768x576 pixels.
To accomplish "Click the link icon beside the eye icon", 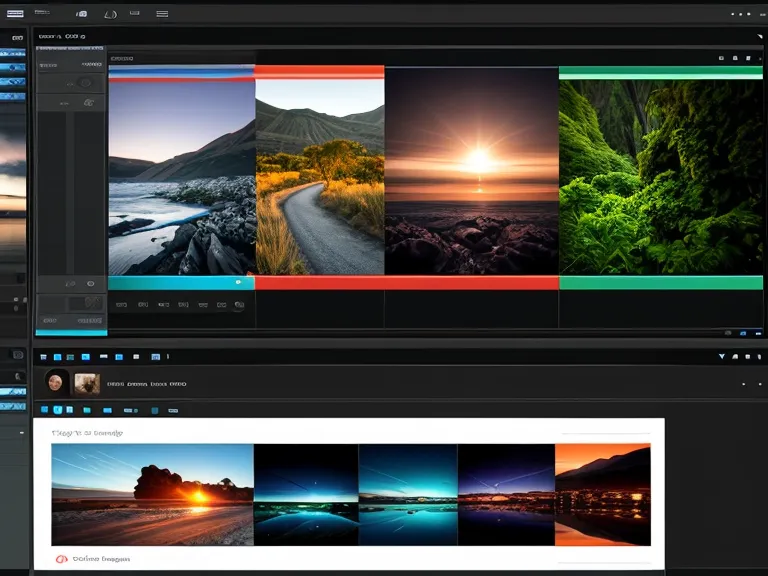I will pyautogui.click(x=71, y=284).
